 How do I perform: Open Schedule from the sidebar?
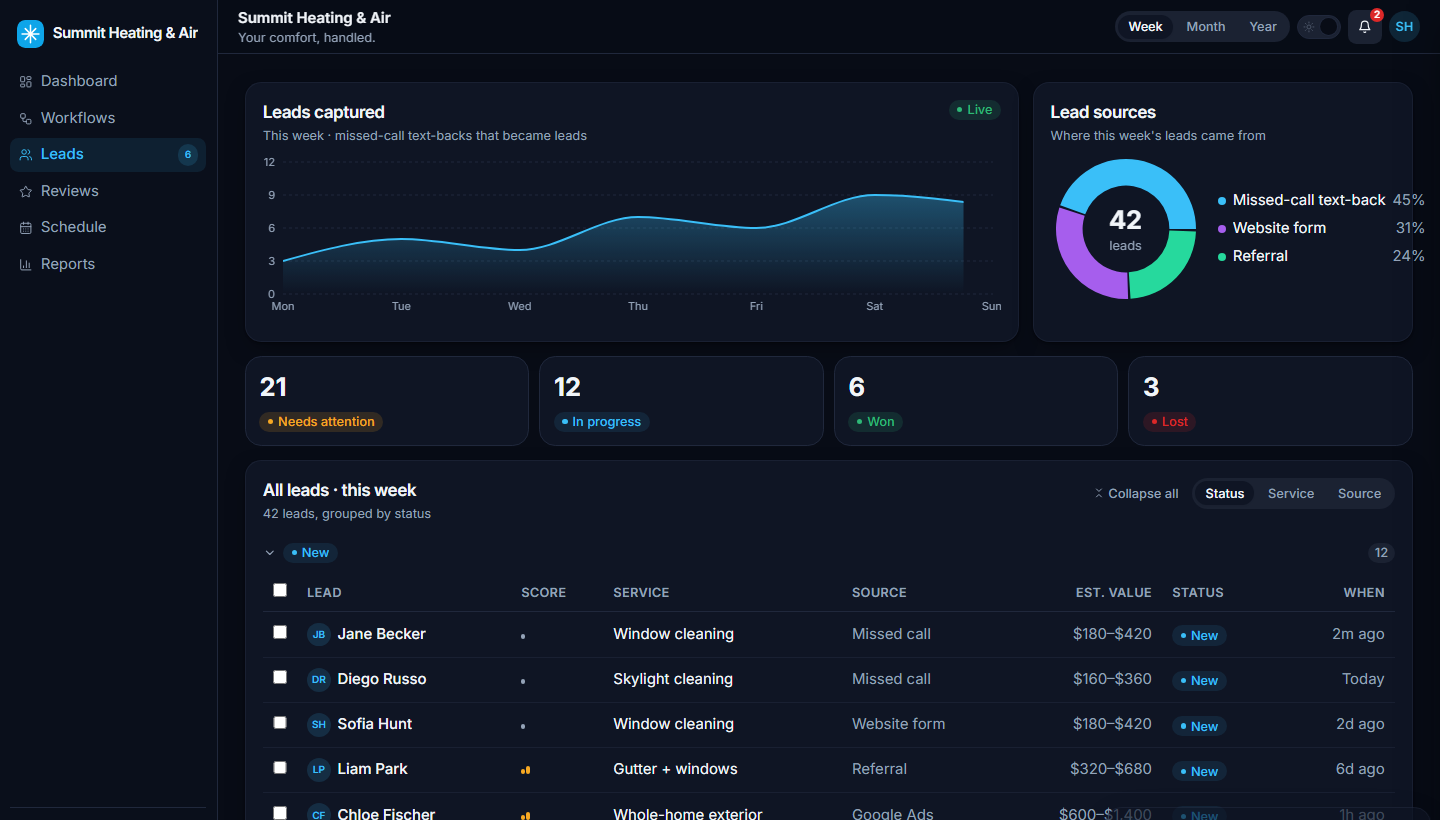[108, 227]
